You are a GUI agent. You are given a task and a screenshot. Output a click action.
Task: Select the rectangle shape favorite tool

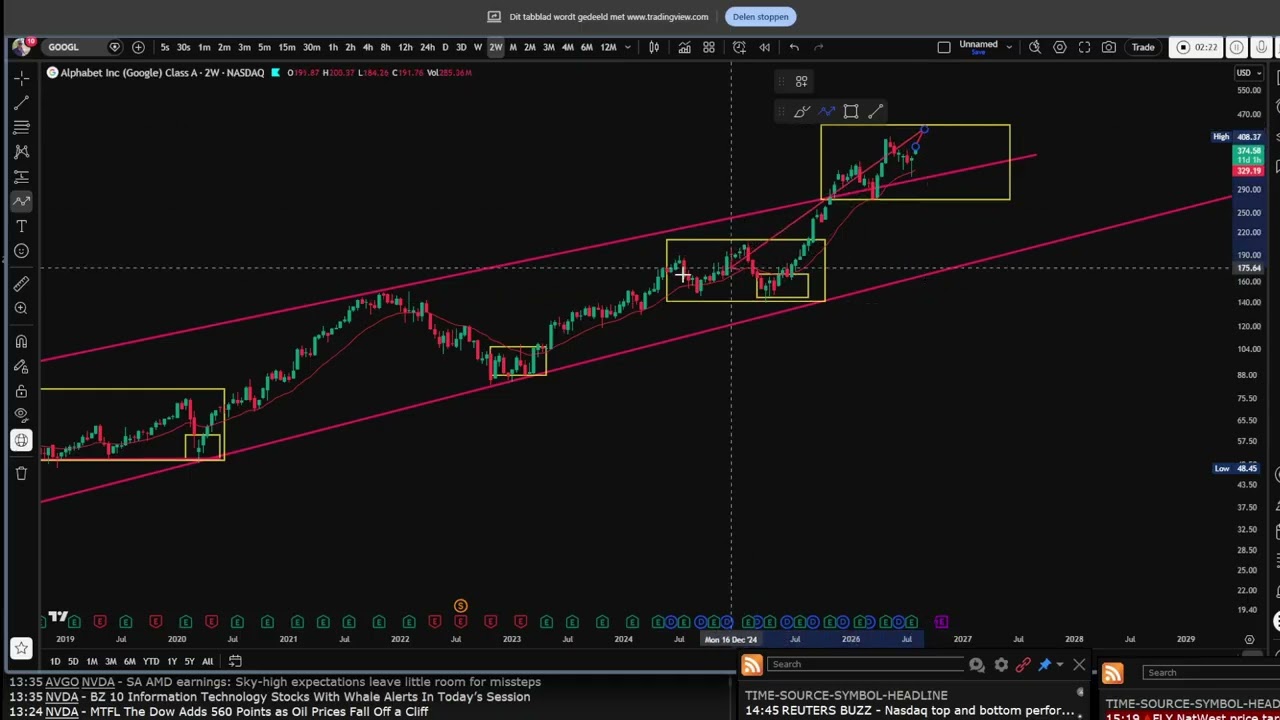(x=851, y=112)
